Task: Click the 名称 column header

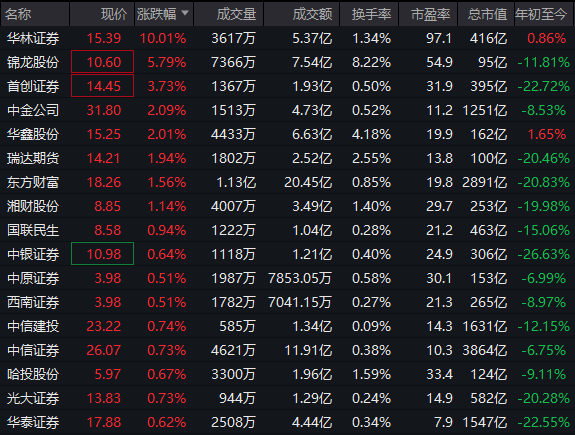Action: pos(34,14)
